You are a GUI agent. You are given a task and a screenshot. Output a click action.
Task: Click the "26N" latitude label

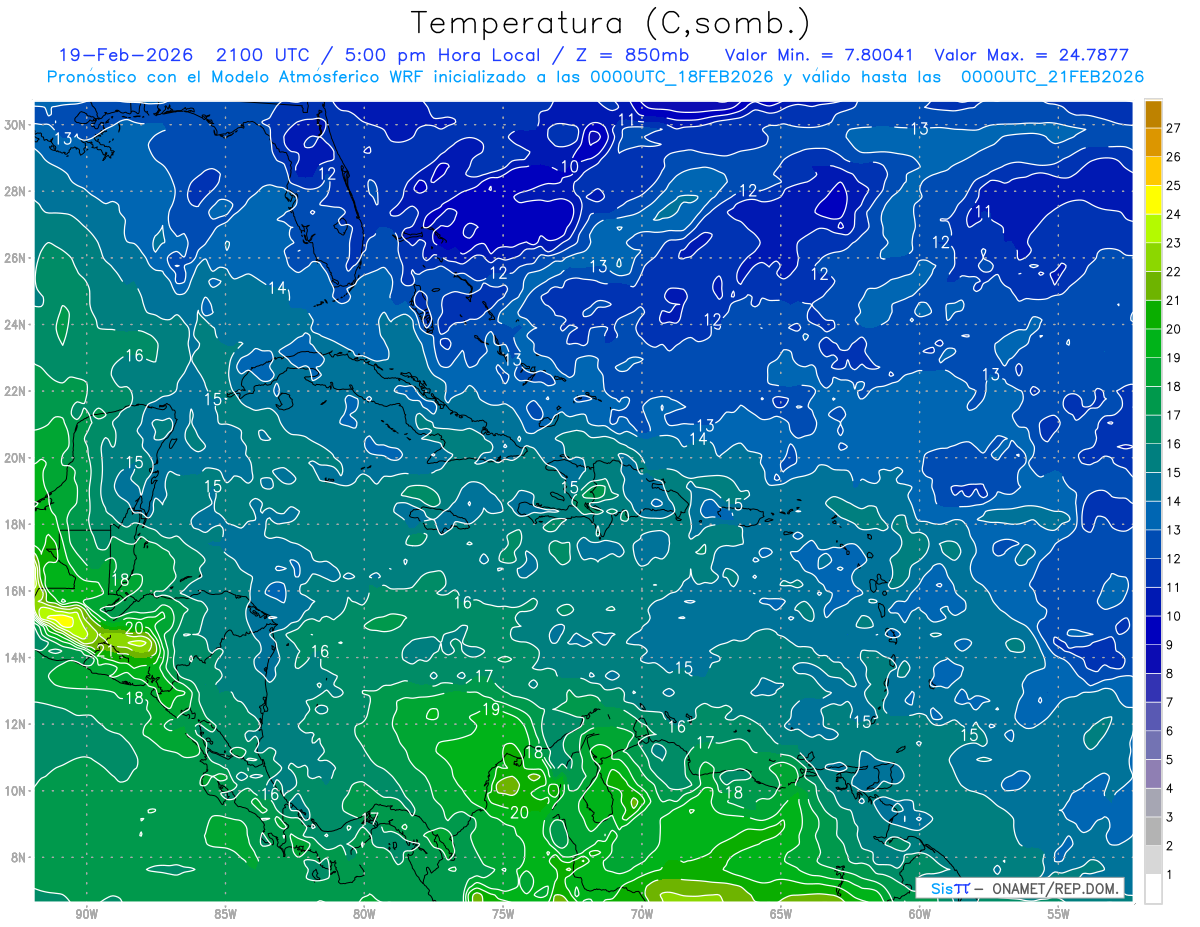click(x=16, y=258)
